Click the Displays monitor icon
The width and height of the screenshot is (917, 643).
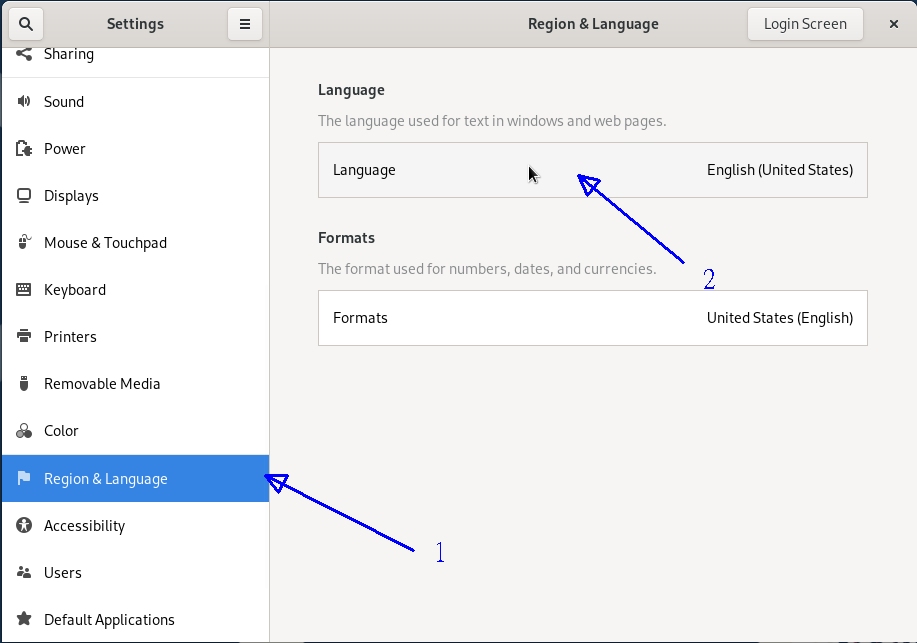click(x=24, y=196)
